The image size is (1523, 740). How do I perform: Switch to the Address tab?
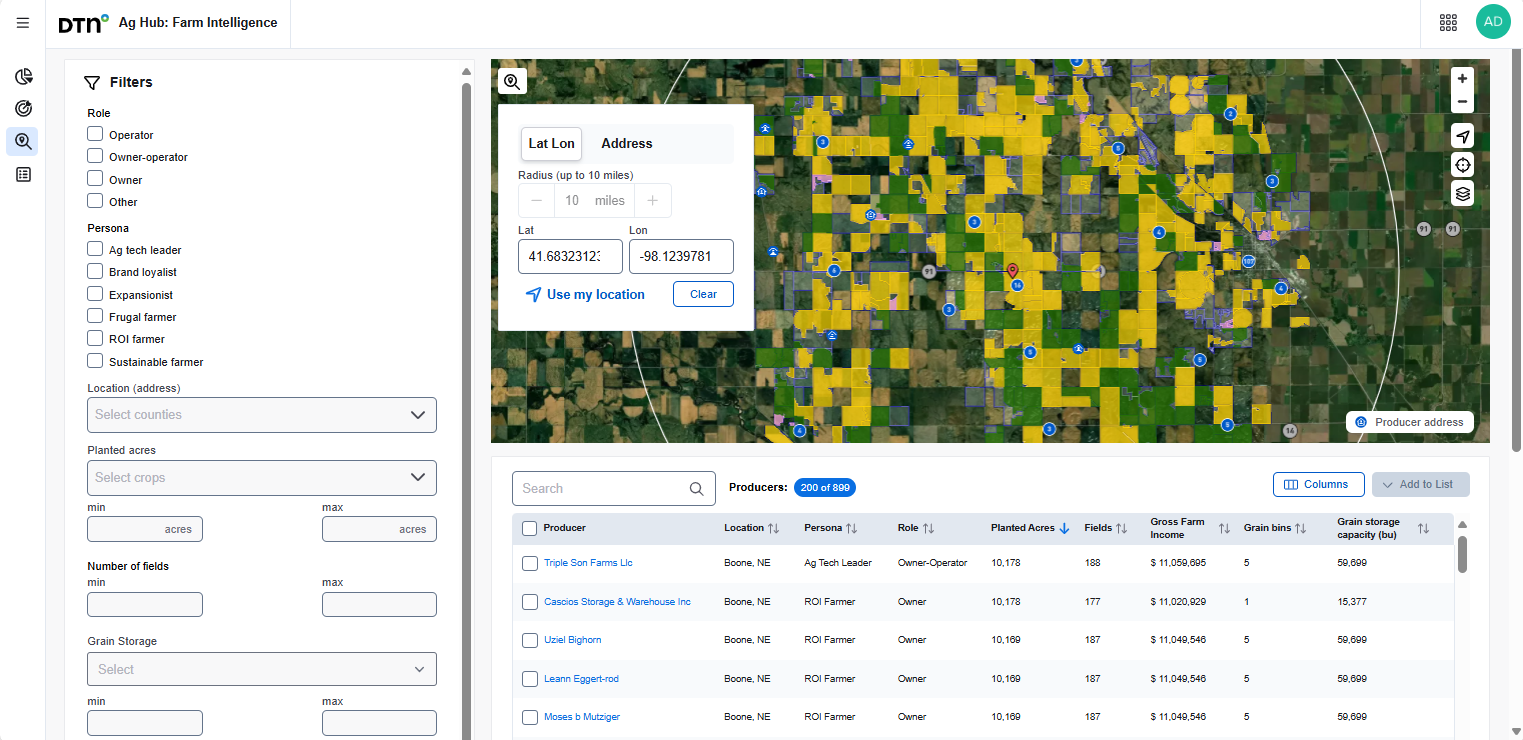point(626,144)
